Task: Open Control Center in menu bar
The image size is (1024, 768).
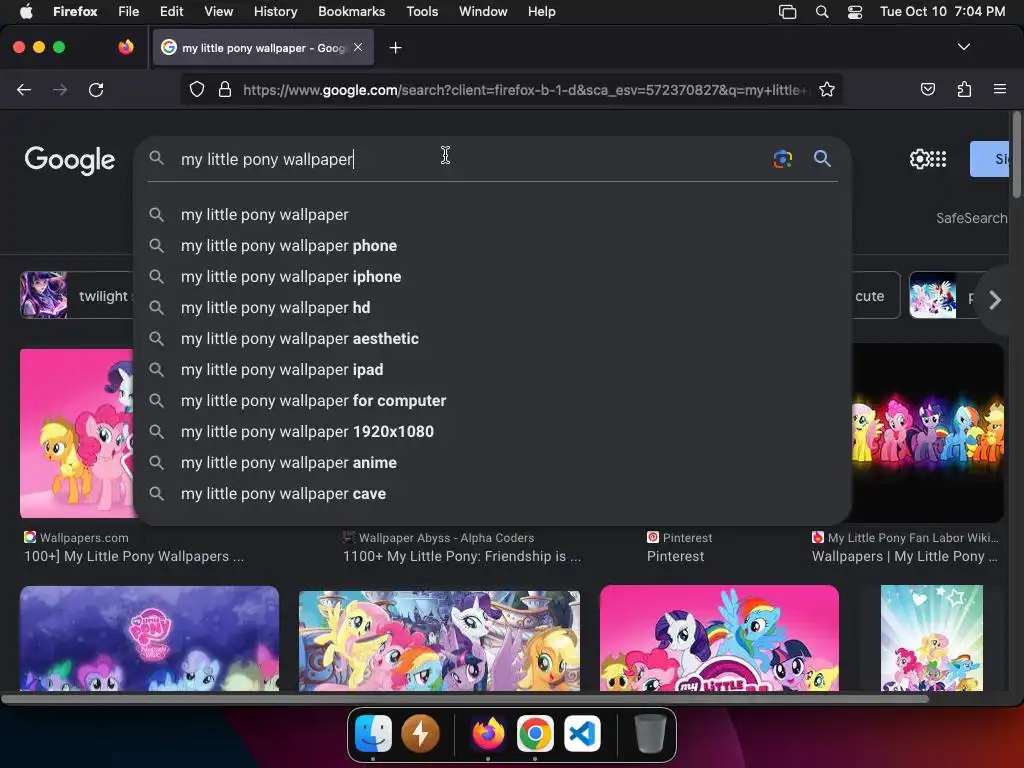Action: click(855, 12)
